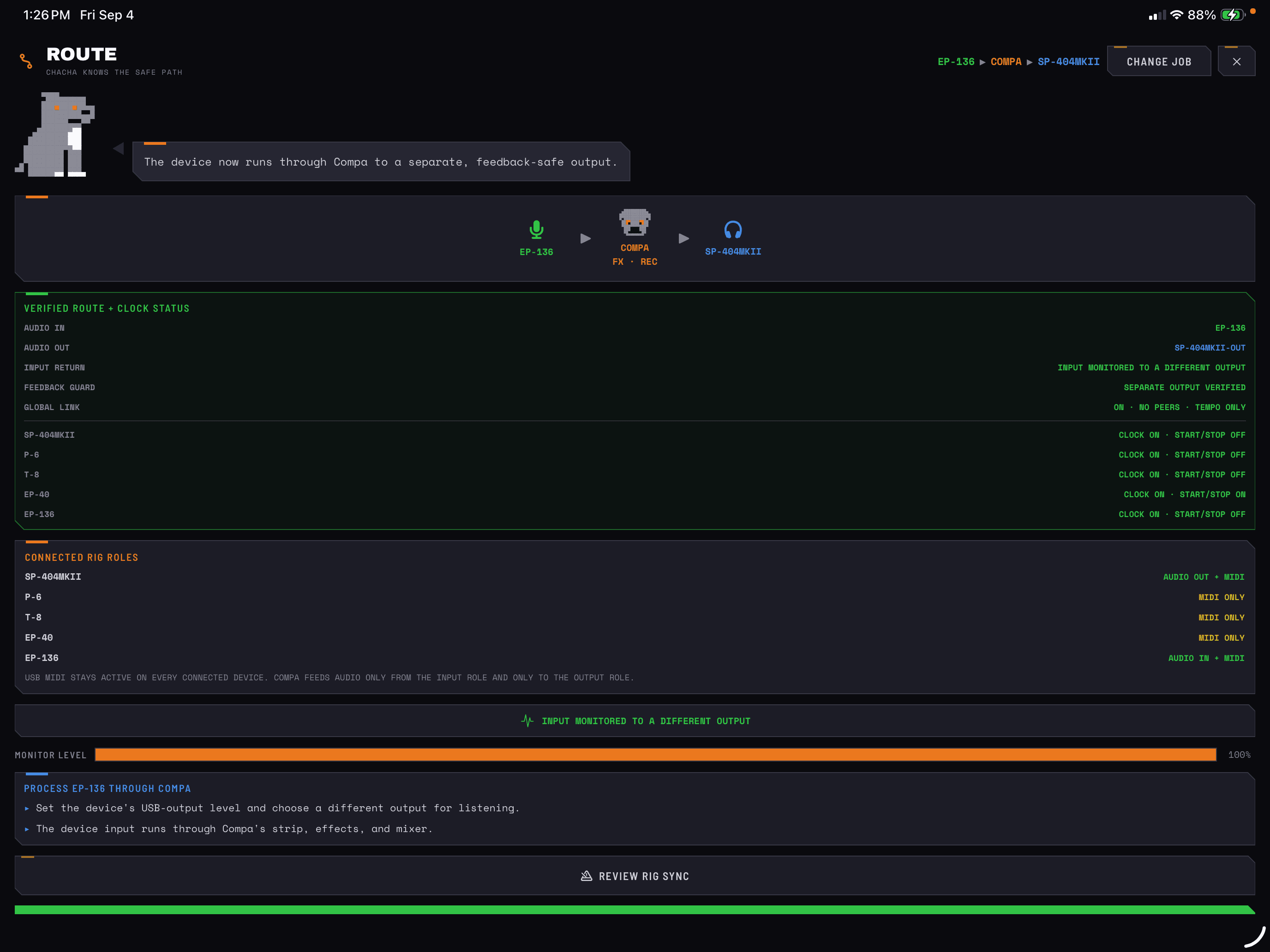Select the Compa dog-face icon in route diagram
The height and width of the screenshot is (952, 1270).
635,223
